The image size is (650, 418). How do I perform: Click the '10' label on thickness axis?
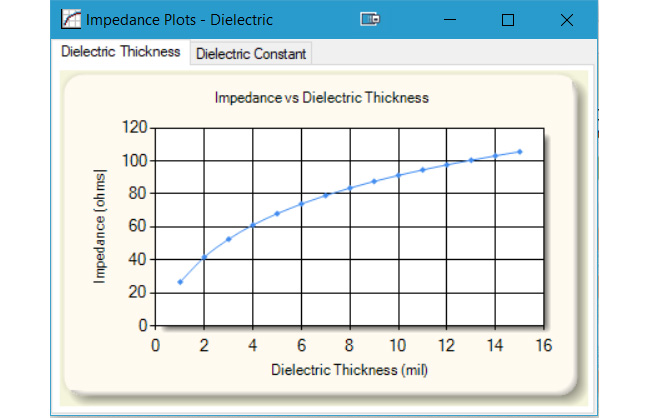(x=398, y=345)
